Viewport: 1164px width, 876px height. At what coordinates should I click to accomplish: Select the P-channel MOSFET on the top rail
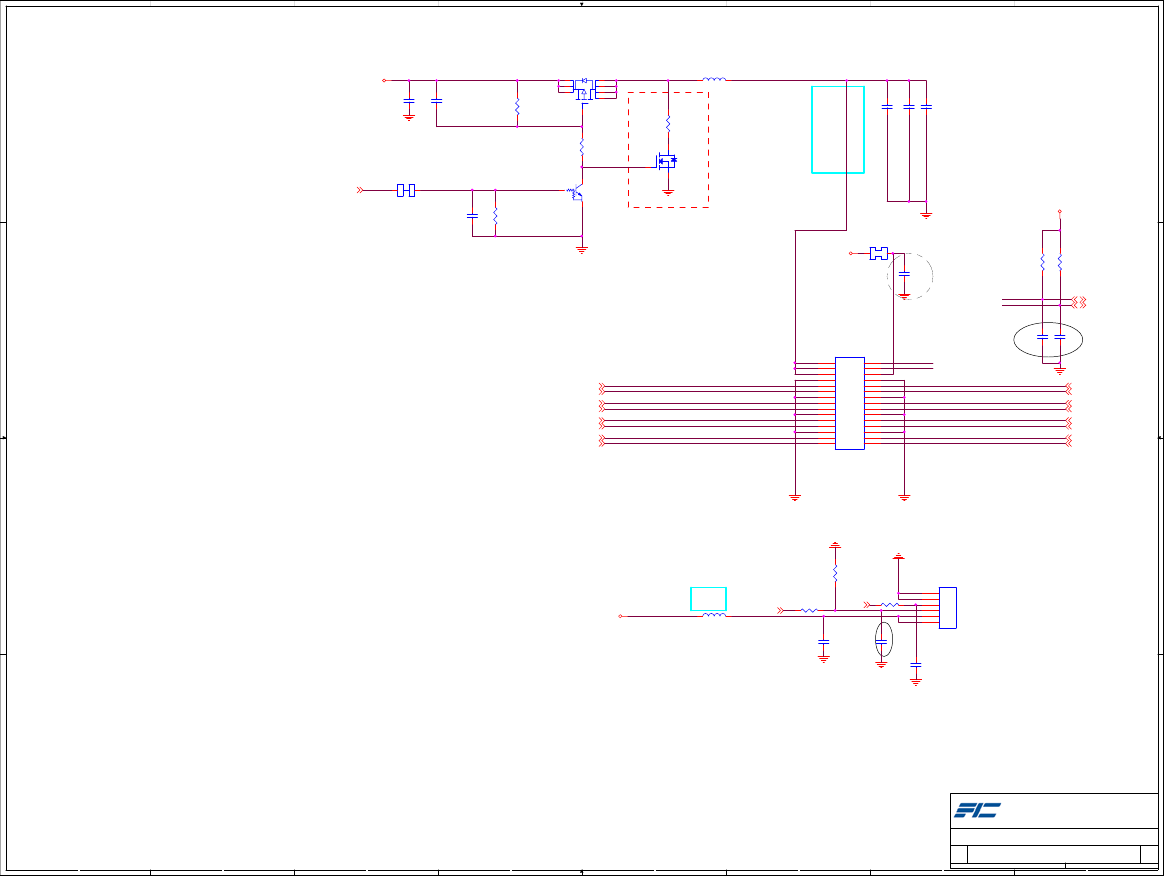point(585,89)
